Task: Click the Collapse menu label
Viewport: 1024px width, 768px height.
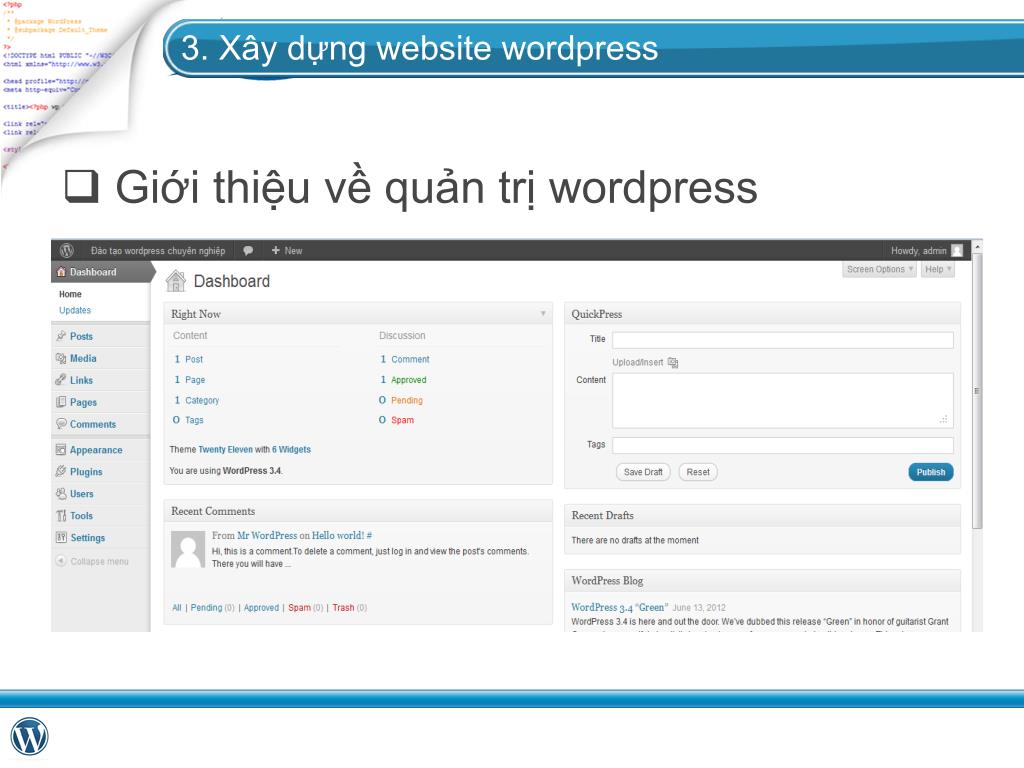Action: [99, 562]
